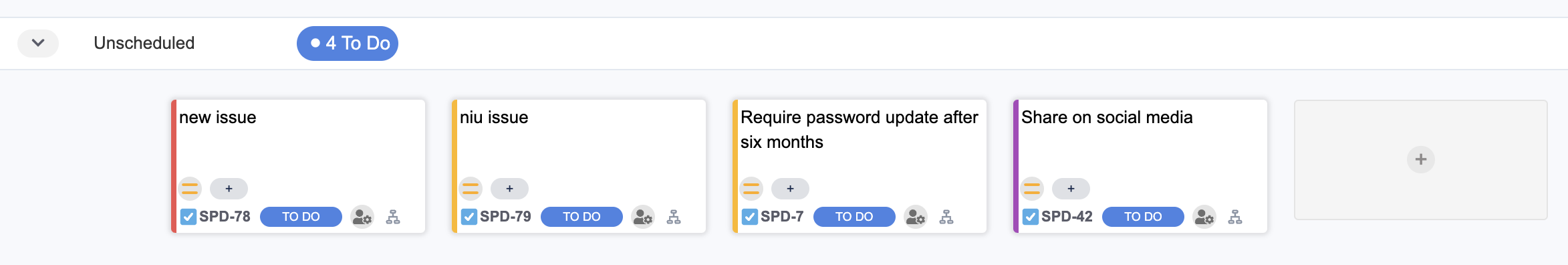The width and height of the screenshot is (1568, 265).
Task: Open hierarchy icon on SPD-42 card
Action: [x=1235, y=217]
